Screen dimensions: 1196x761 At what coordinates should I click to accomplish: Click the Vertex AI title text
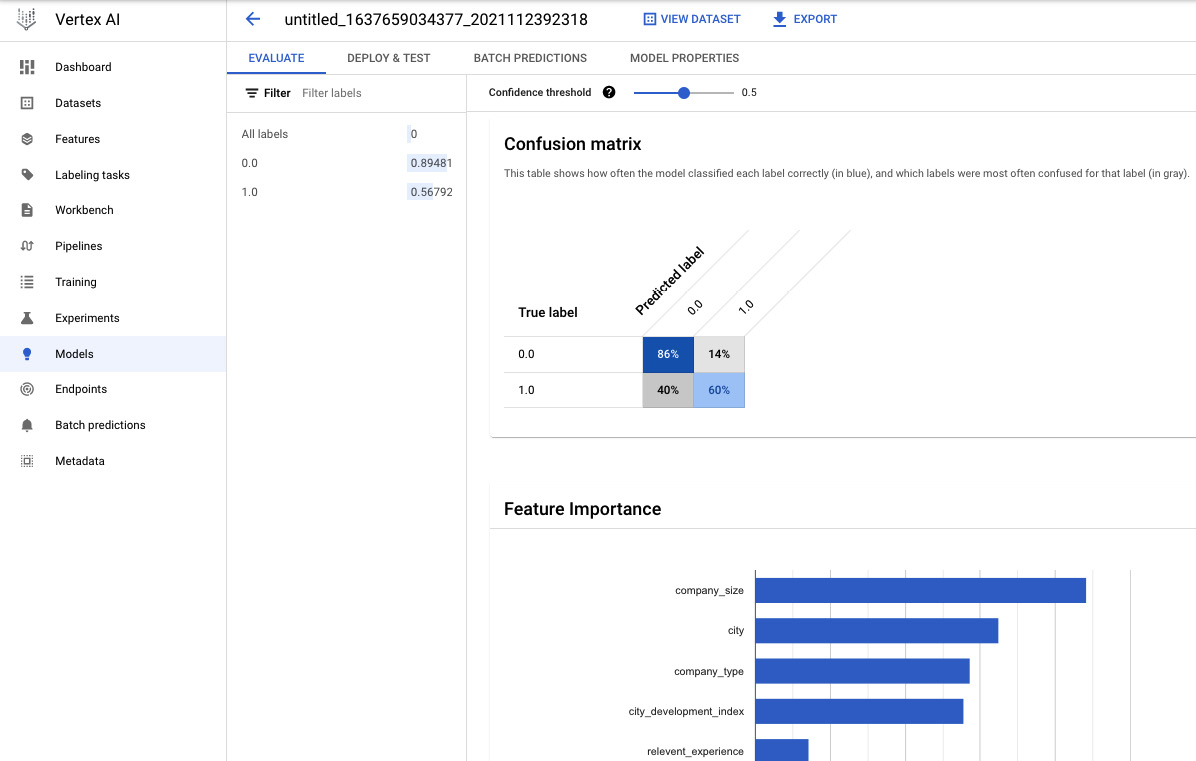coord(88,20)
